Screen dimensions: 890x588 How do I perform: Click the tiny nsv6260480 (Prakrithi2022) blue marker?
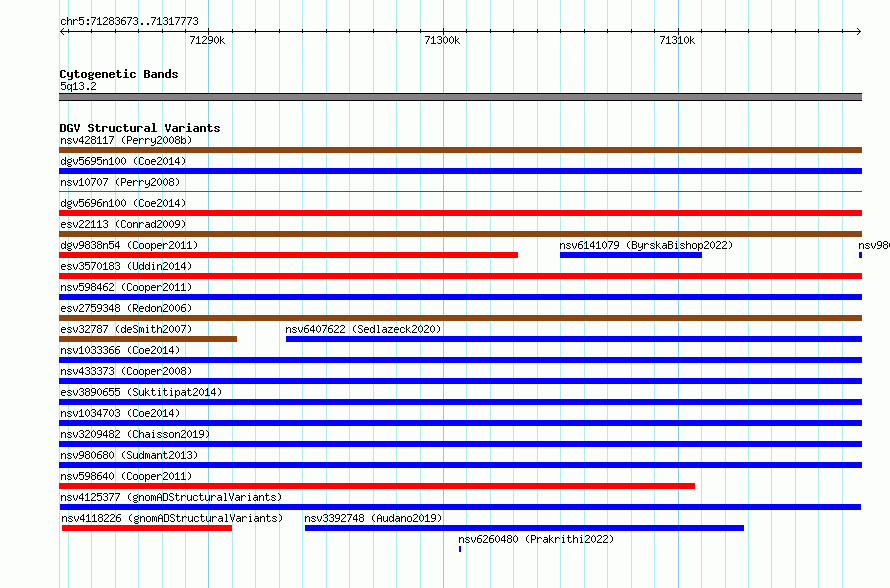[x=460, y=549]
